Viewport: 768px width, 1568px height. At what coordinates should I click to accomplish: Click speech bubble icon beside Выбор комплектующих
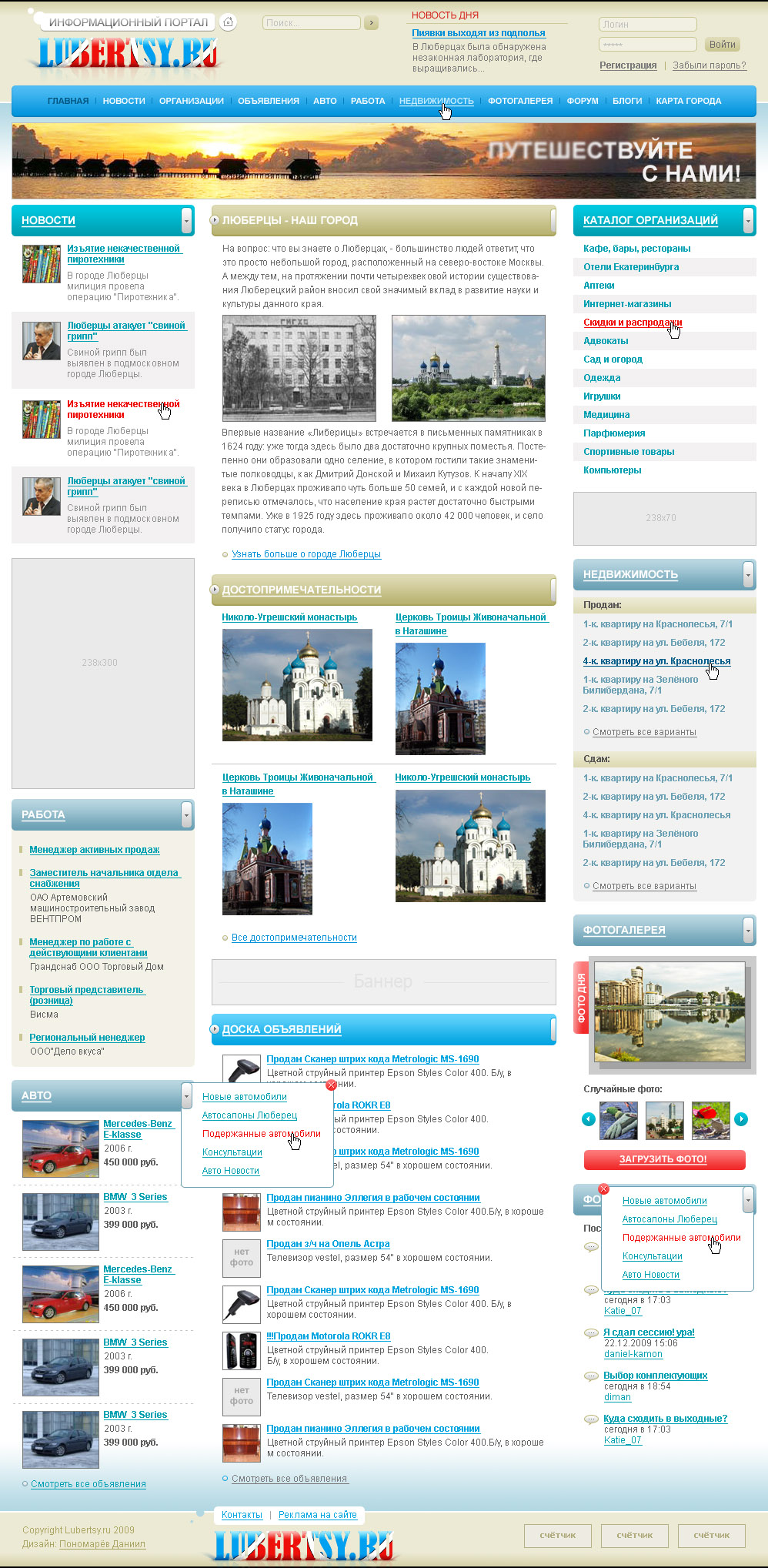[591, 1376]
